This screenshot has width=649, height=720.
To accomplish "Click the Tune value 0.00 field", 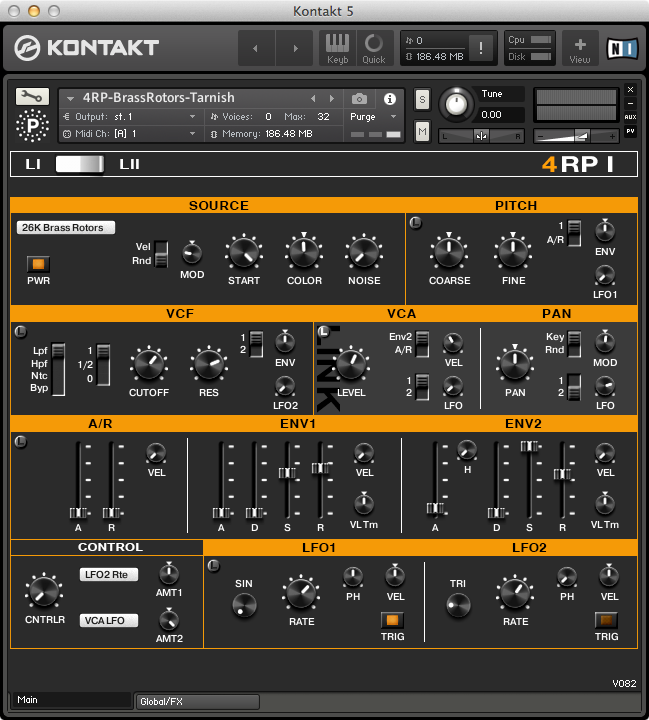I will [500, 115].
